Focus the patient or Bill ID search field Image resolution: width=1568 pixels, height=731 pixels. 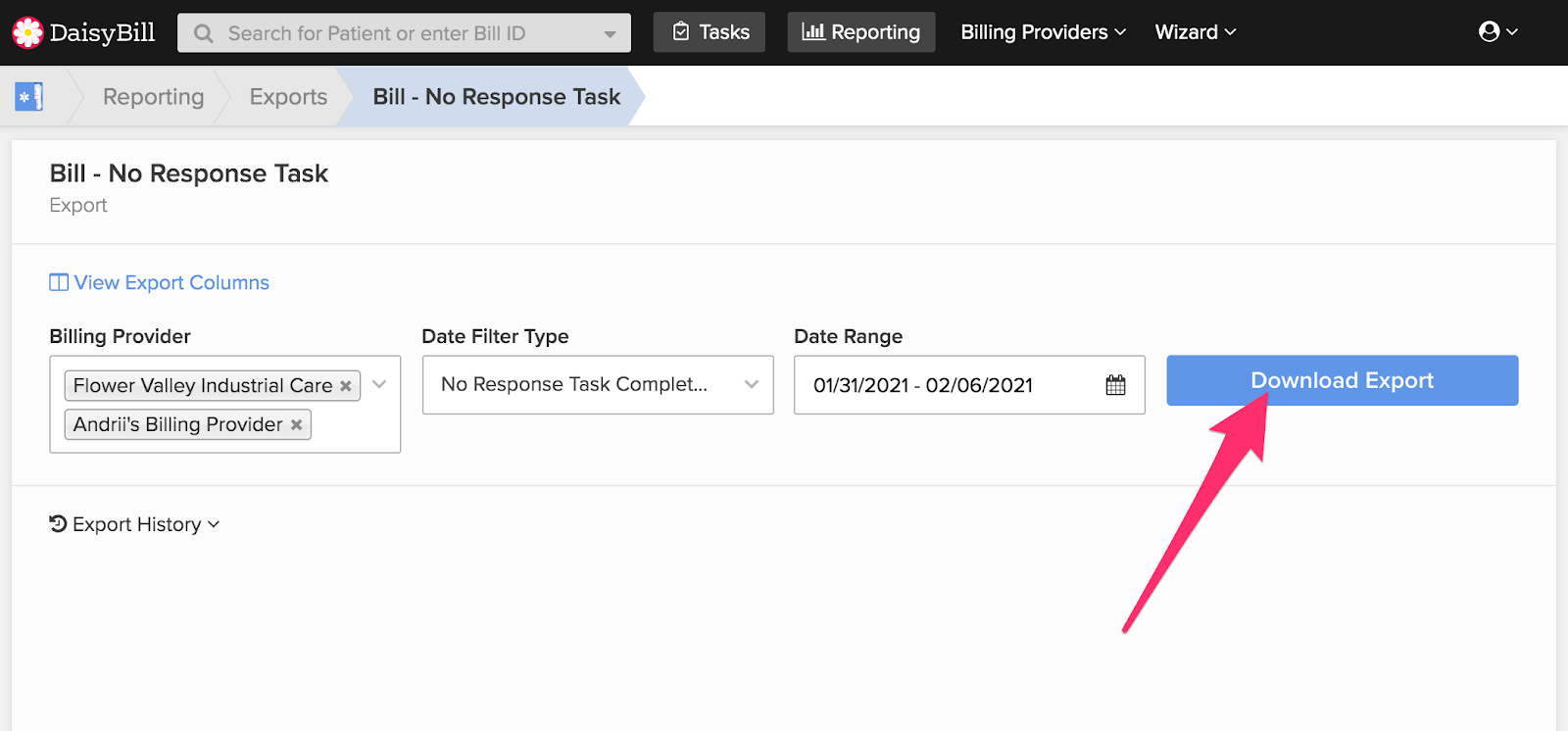point(404,33)
